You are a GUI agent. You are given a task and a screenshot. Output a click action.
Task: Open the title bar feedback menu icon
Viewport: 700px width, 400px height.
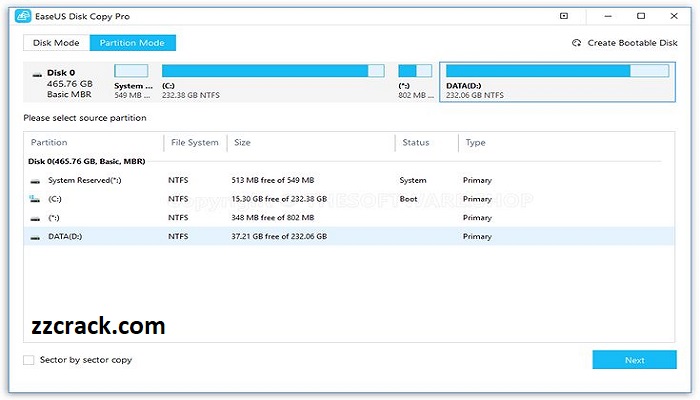coord(564,16)
